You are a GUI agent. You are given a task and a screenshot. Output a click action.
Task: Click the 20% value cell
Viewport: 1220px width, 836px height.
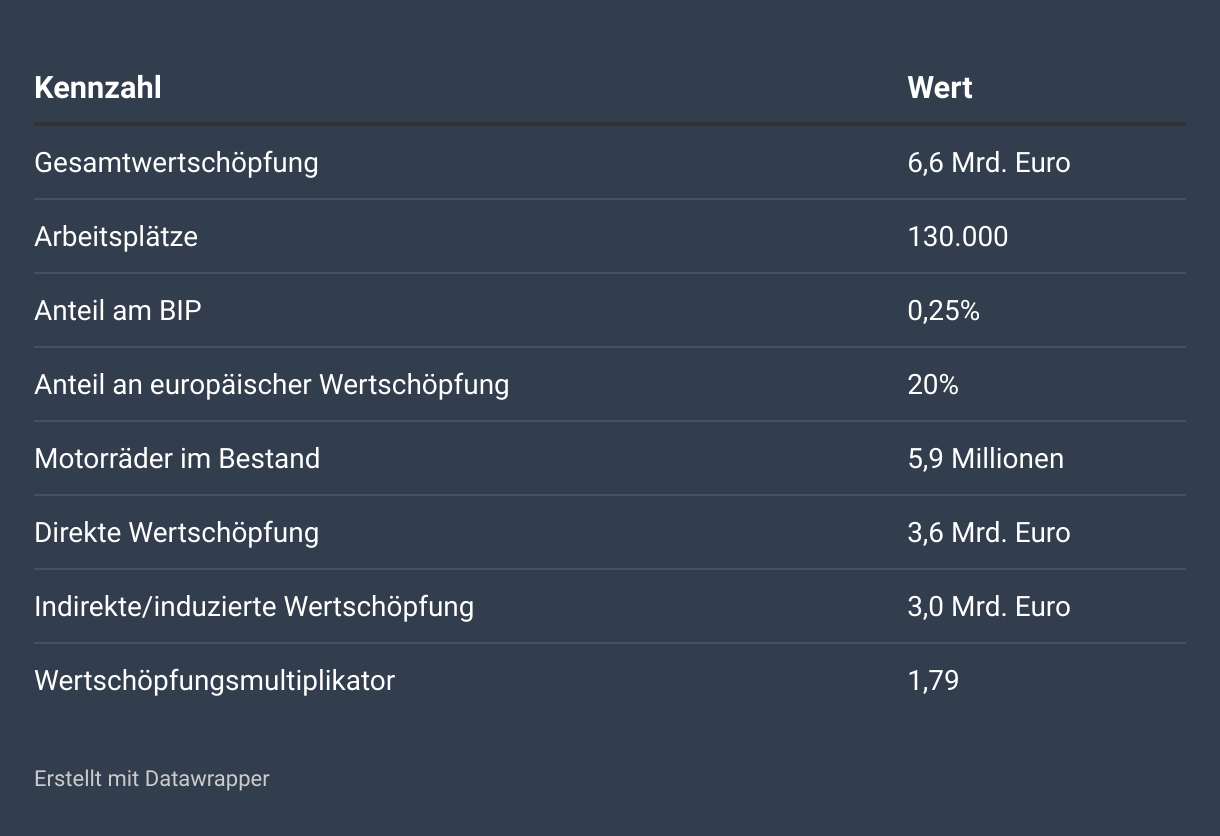point(932,384)
